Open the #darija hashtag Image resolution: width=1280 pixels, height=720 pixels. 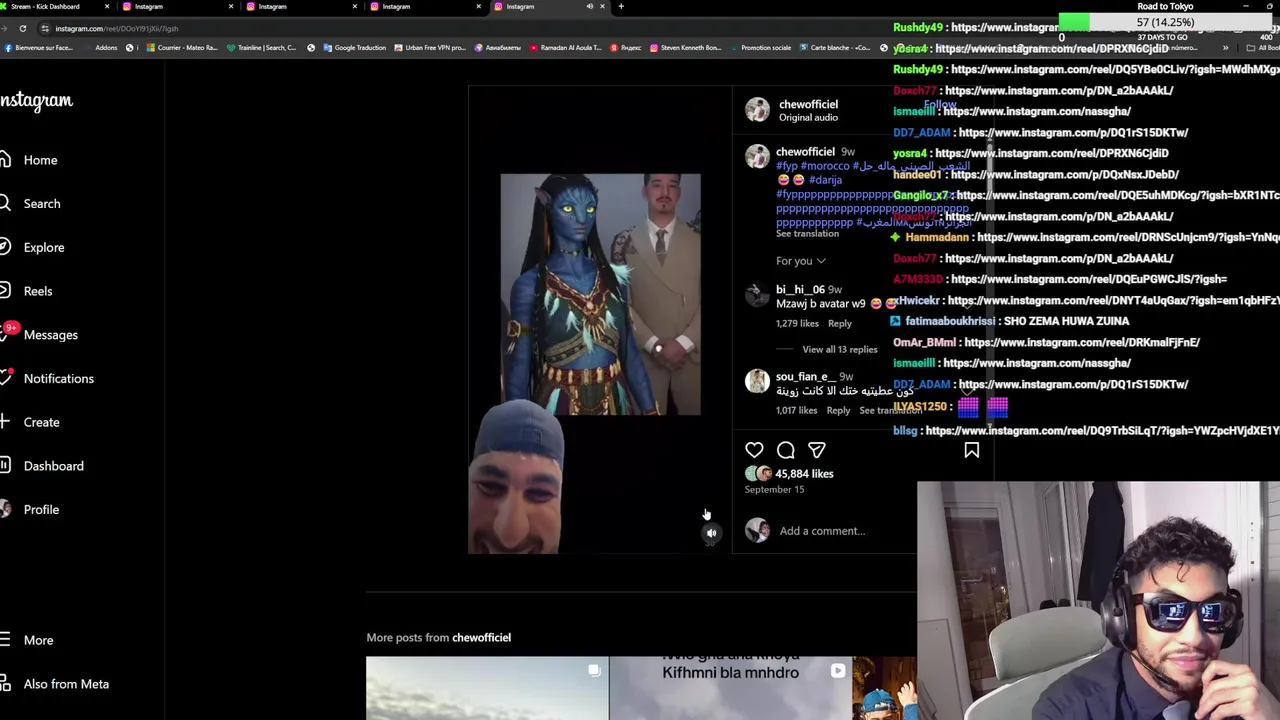coord(825,180)
